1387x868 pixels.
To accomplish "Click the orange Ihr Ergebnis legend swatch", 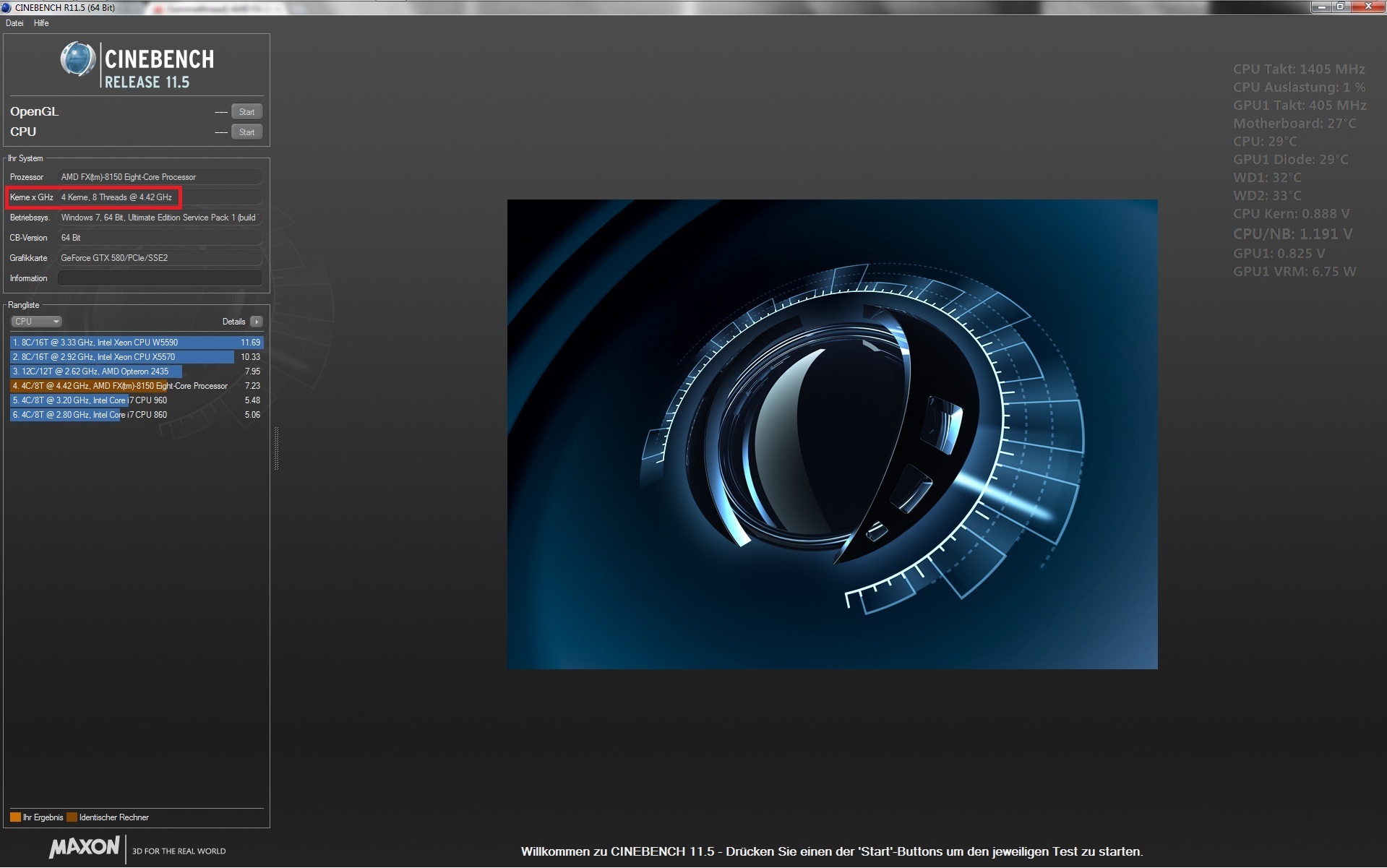I will click(15, 817).
